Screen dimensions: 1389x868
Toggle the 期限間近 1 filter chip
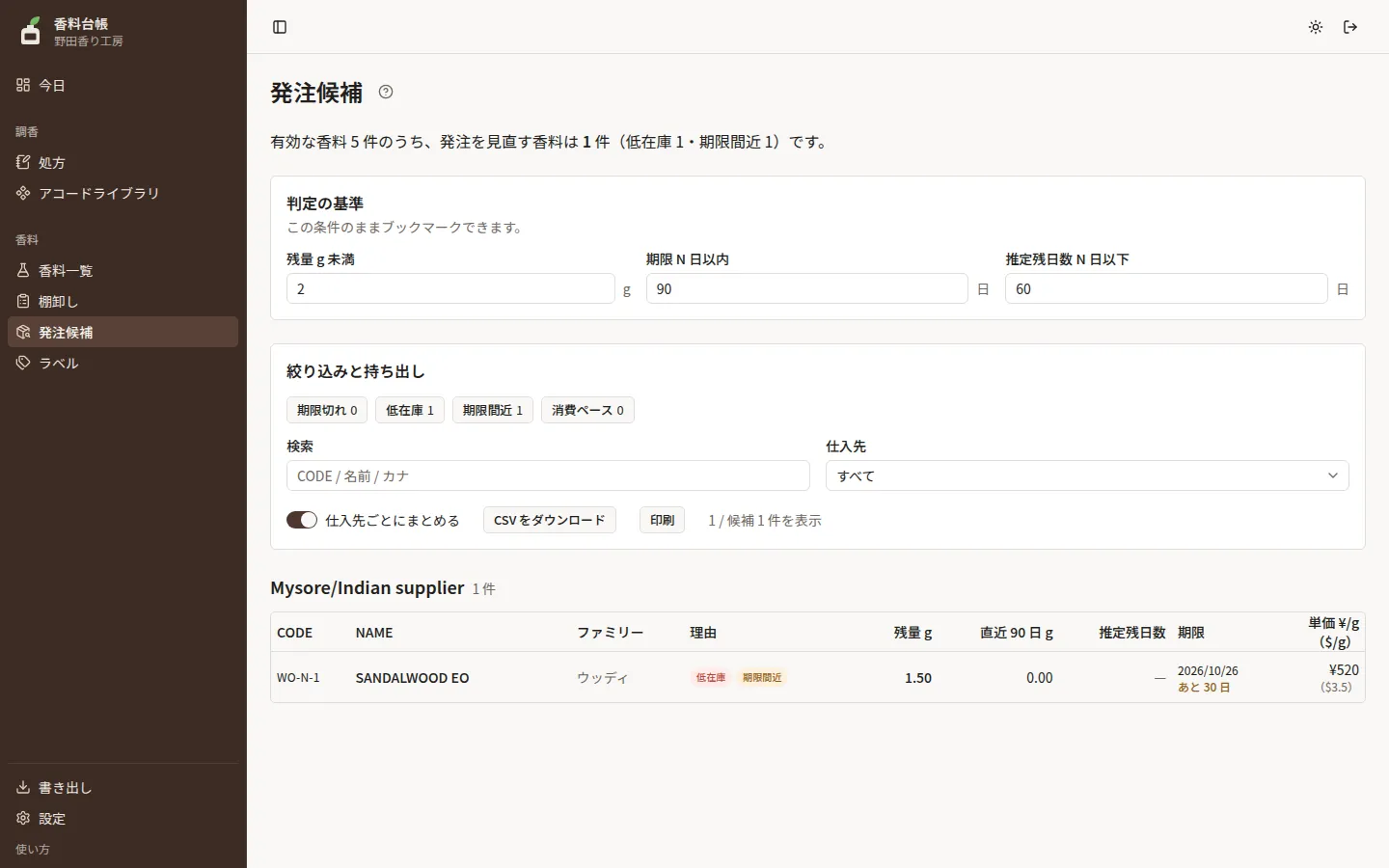(493, 410)
